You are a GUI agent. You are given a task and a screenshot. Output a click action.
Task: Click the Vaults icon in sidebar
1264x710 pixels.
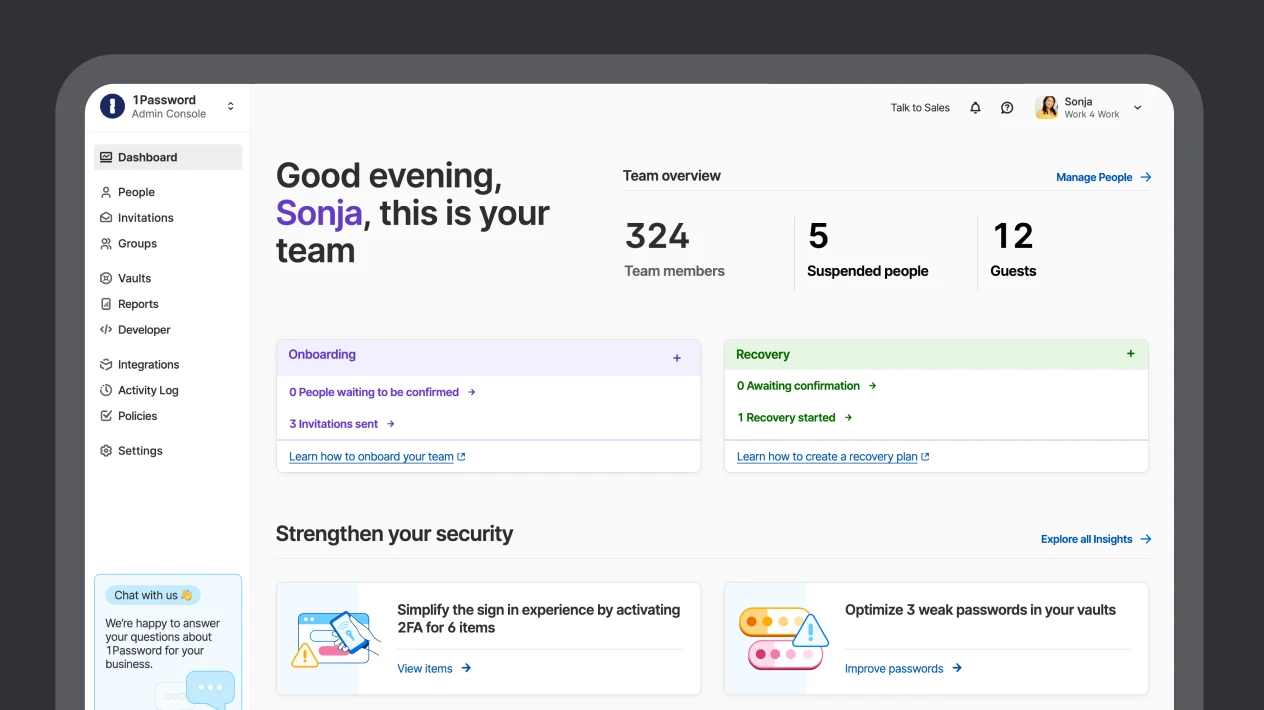[106, 278]
